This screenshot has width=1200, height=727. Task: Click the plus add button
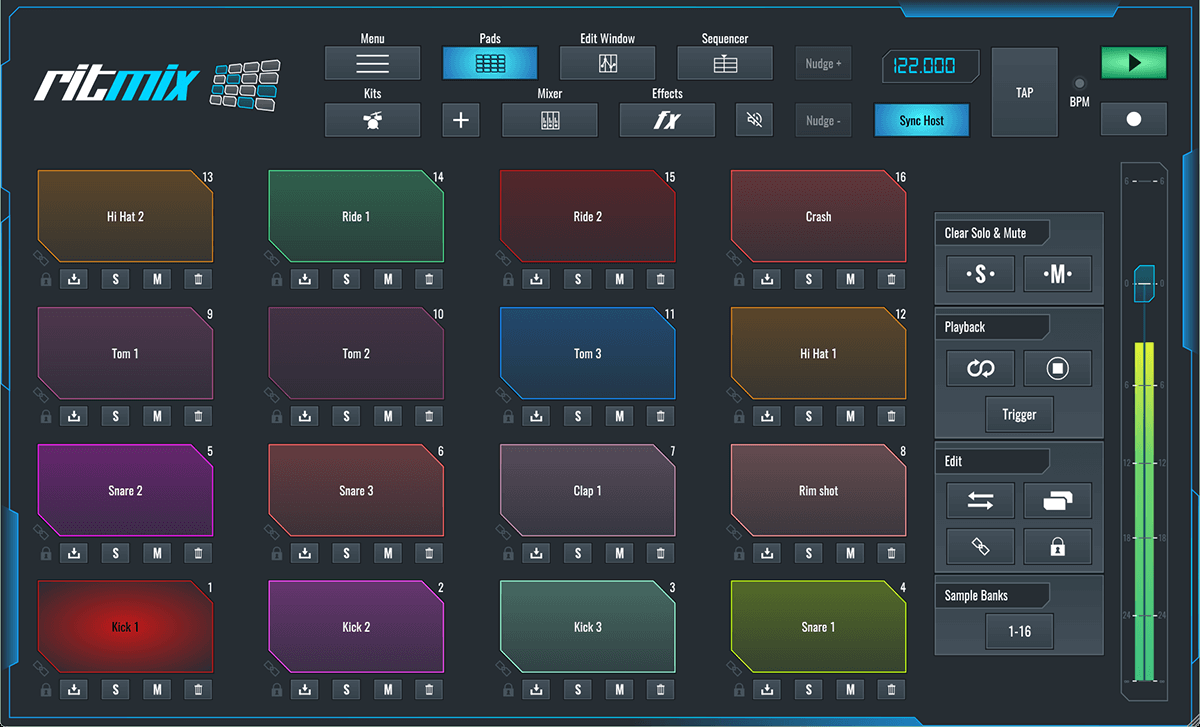[x=461, y=120]
